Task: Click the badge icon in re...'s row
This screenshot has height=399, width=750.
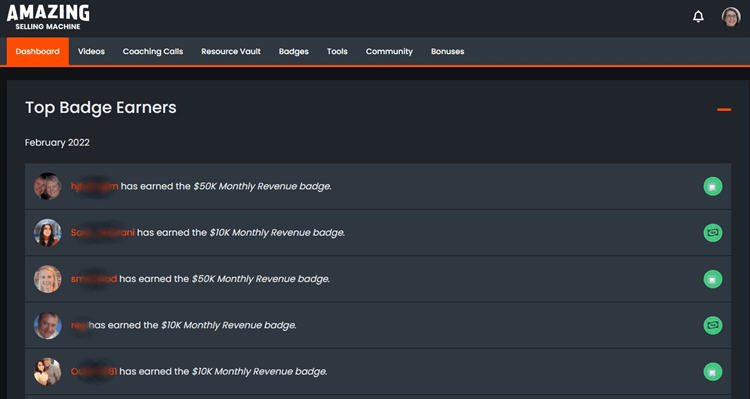Action: click(713, 325)
